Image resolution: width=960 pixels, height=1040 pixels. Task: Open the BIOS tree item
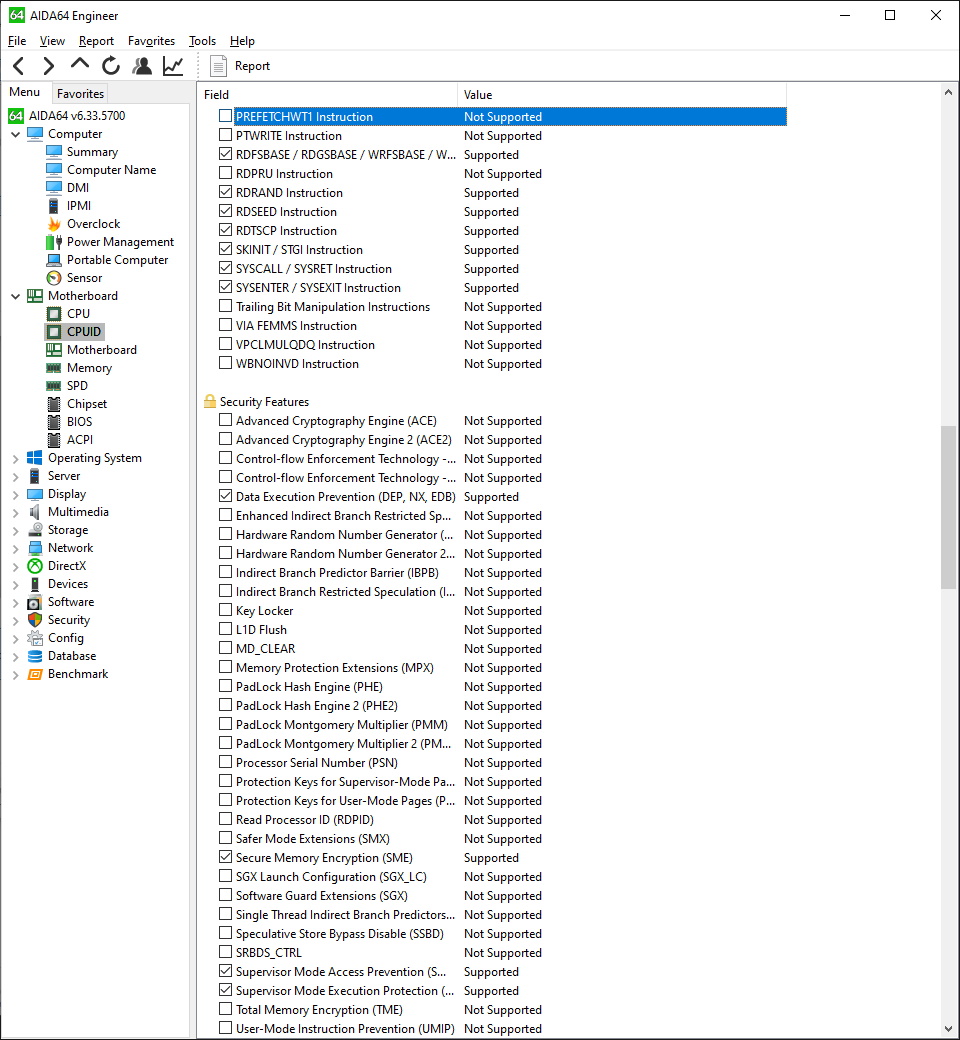[x=80, y=421]
